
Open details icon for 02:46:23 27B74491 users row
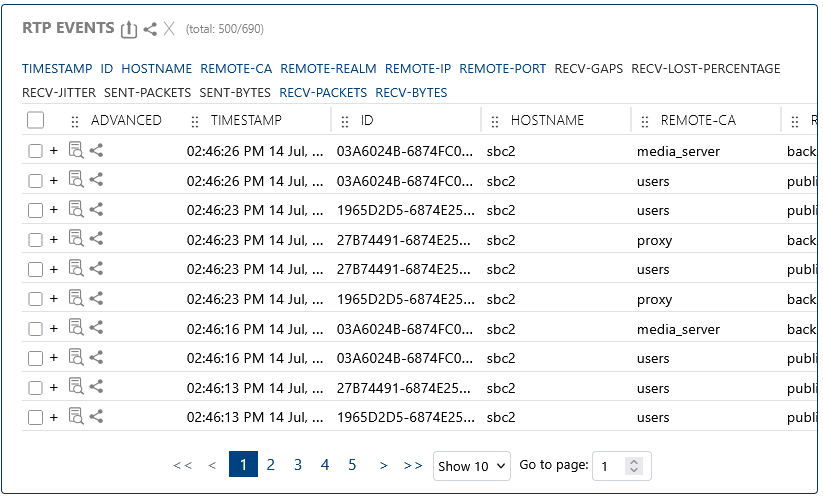point(76,269)
